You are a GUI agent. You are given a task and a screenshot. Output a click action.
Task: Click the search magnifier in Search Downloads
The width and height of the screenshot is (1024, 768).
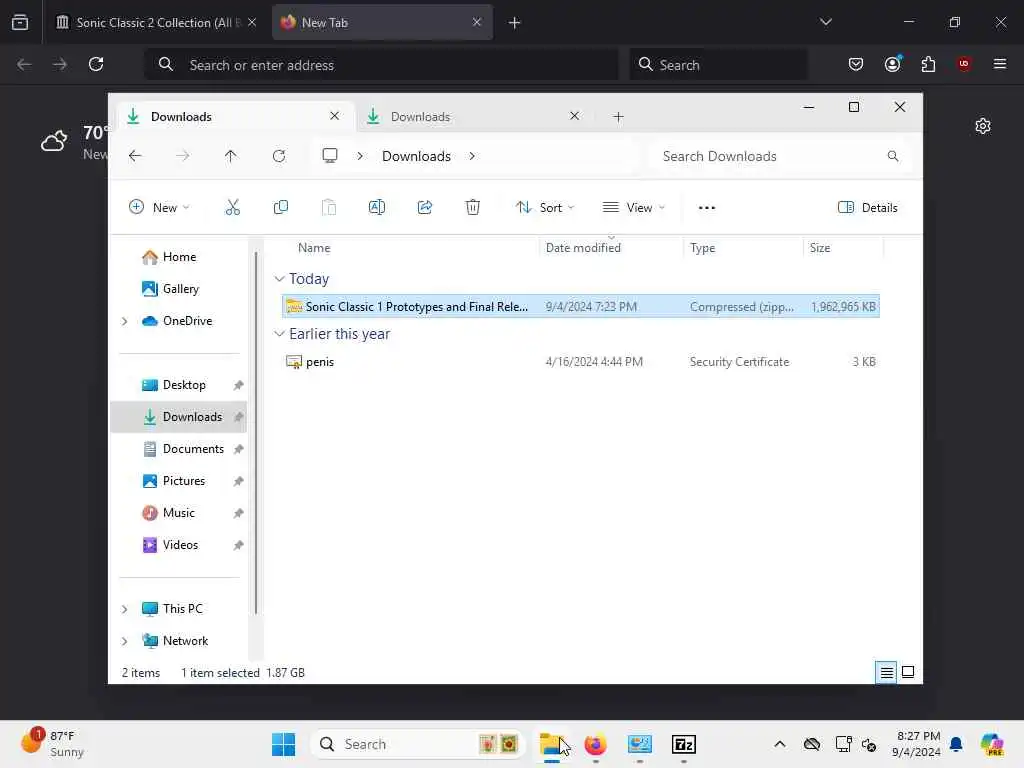click(x=893, y=156)
